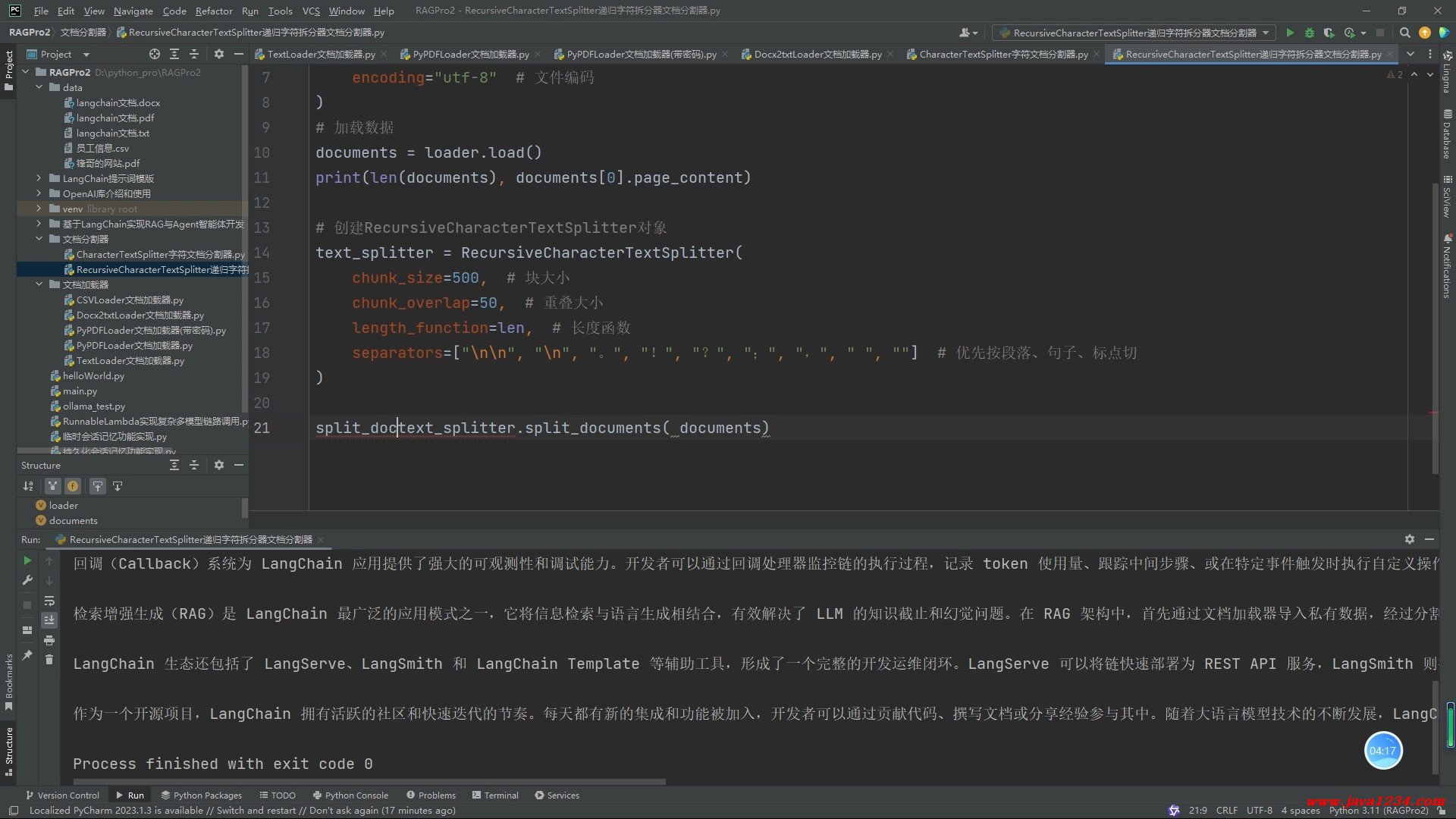Toggle scroll to end in Run console

(49, 620)
